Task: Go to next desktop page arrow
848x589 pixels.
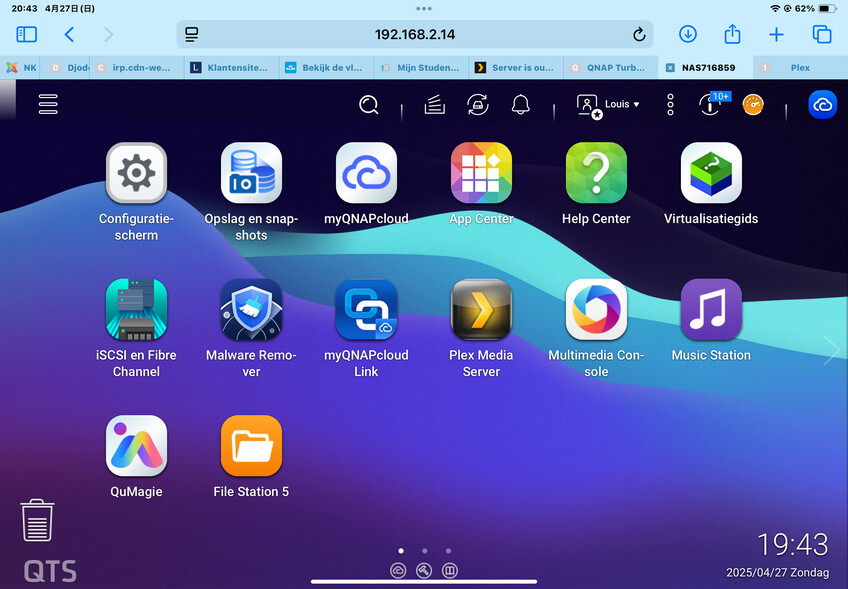Action: tap(832, 350)
